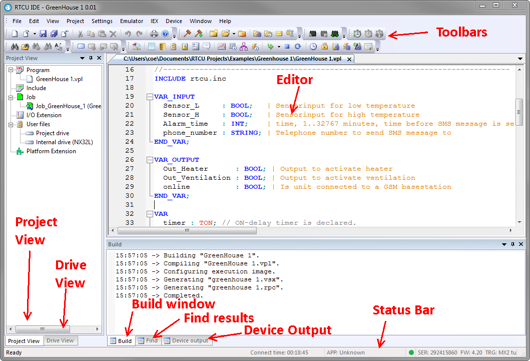Select the I/O Extension tree item

coord(44,115)
